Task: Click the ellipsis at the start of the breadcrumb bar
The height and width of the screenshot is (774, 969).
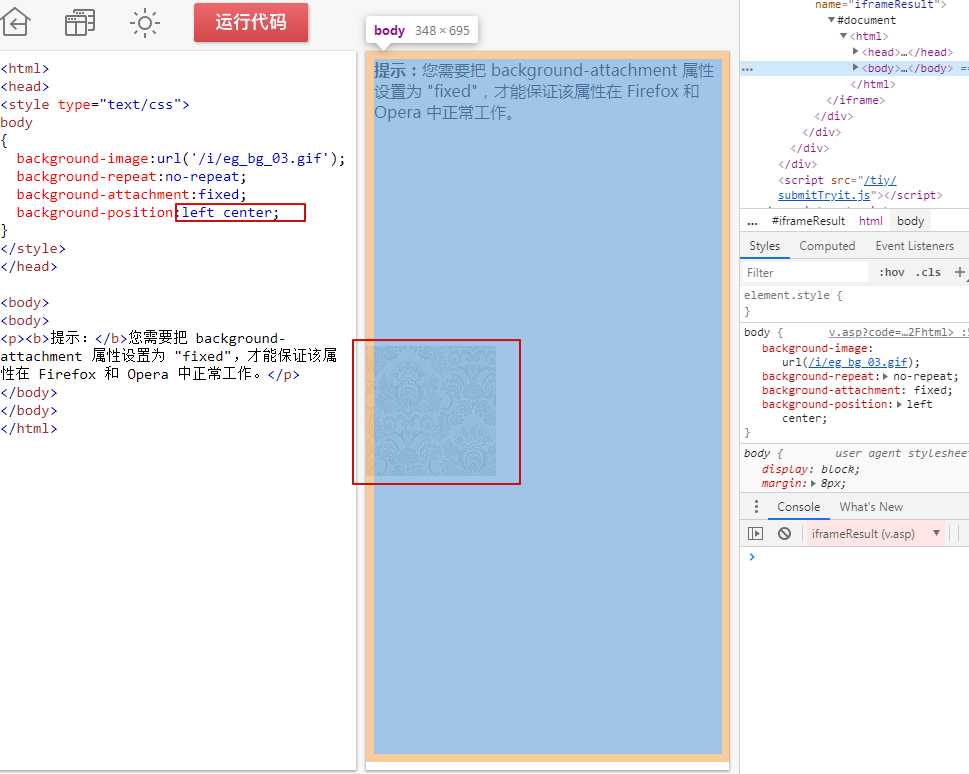Action: point(752,221)
